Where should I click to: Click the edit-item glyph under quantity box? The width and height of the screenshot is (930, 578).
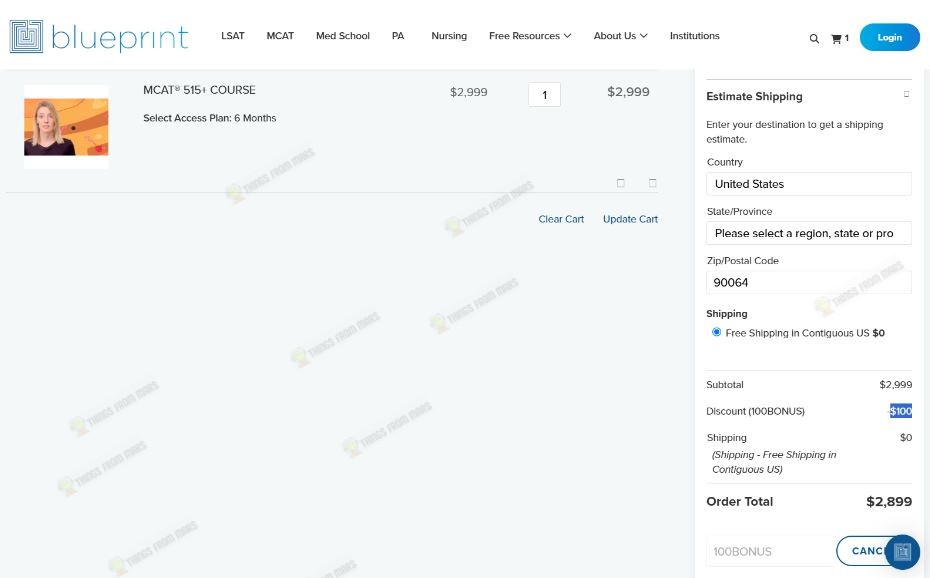point(620,183)
